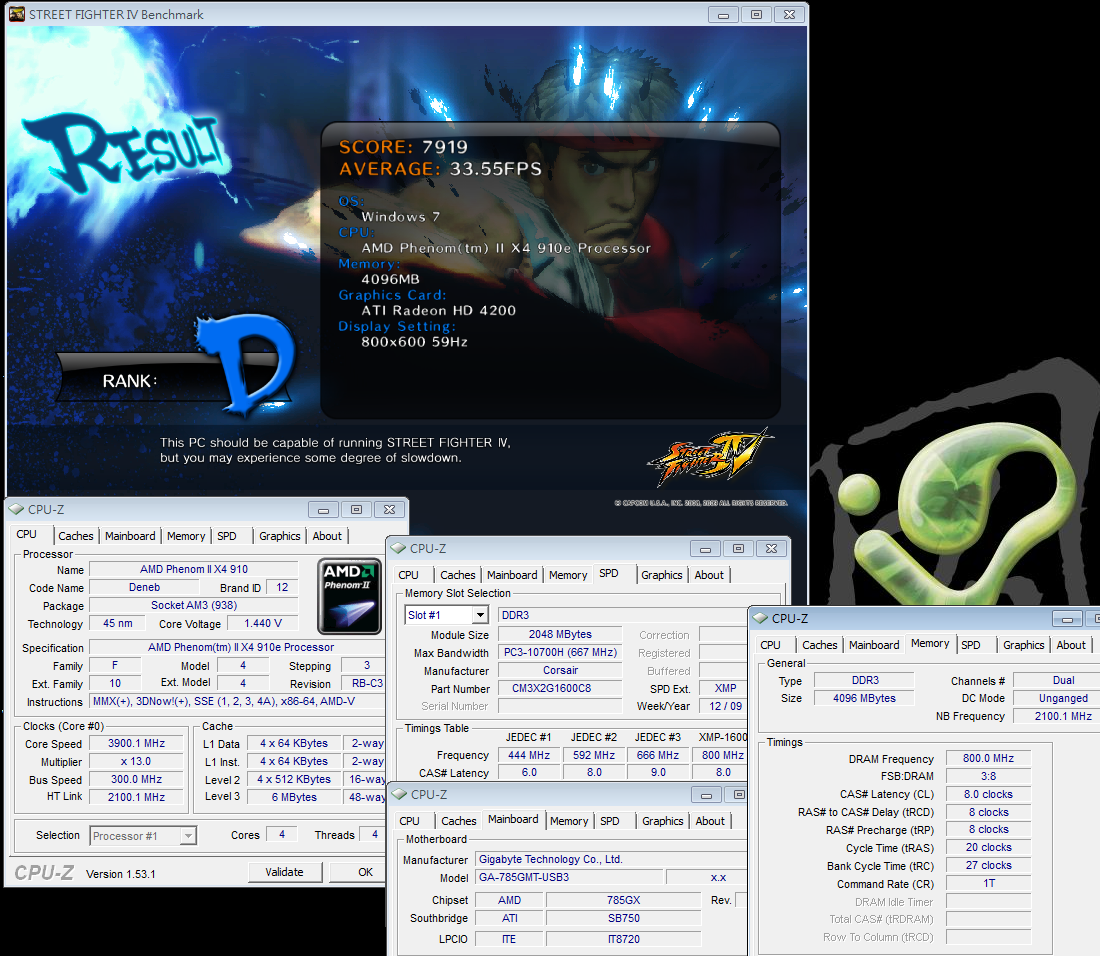Click the title icon of the CPU-Z processor window
The width and height of the screenshot is (1100, 956).
(x=16, y=510)
